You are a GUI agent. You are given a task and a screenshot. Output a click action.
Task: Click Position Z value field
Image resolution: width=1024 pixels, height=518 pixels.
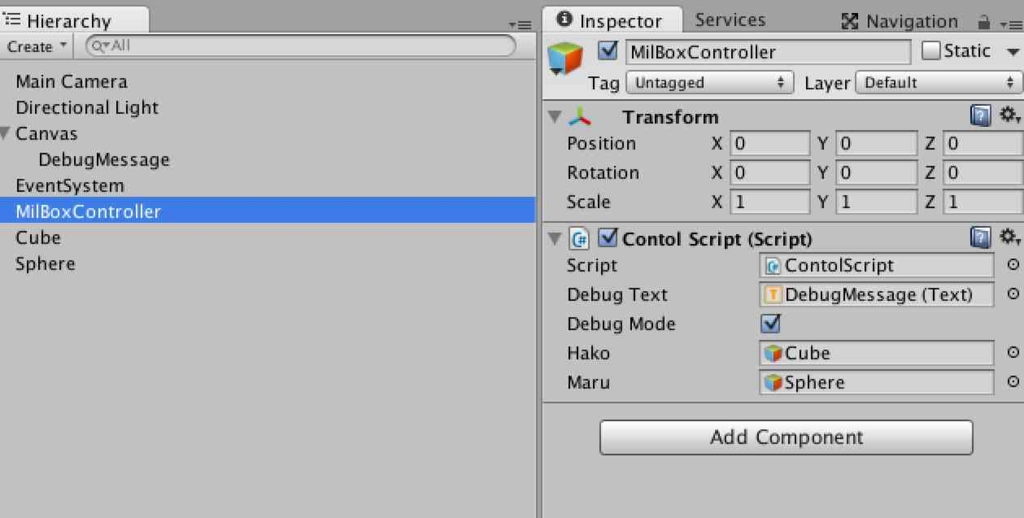coord(983,143)
